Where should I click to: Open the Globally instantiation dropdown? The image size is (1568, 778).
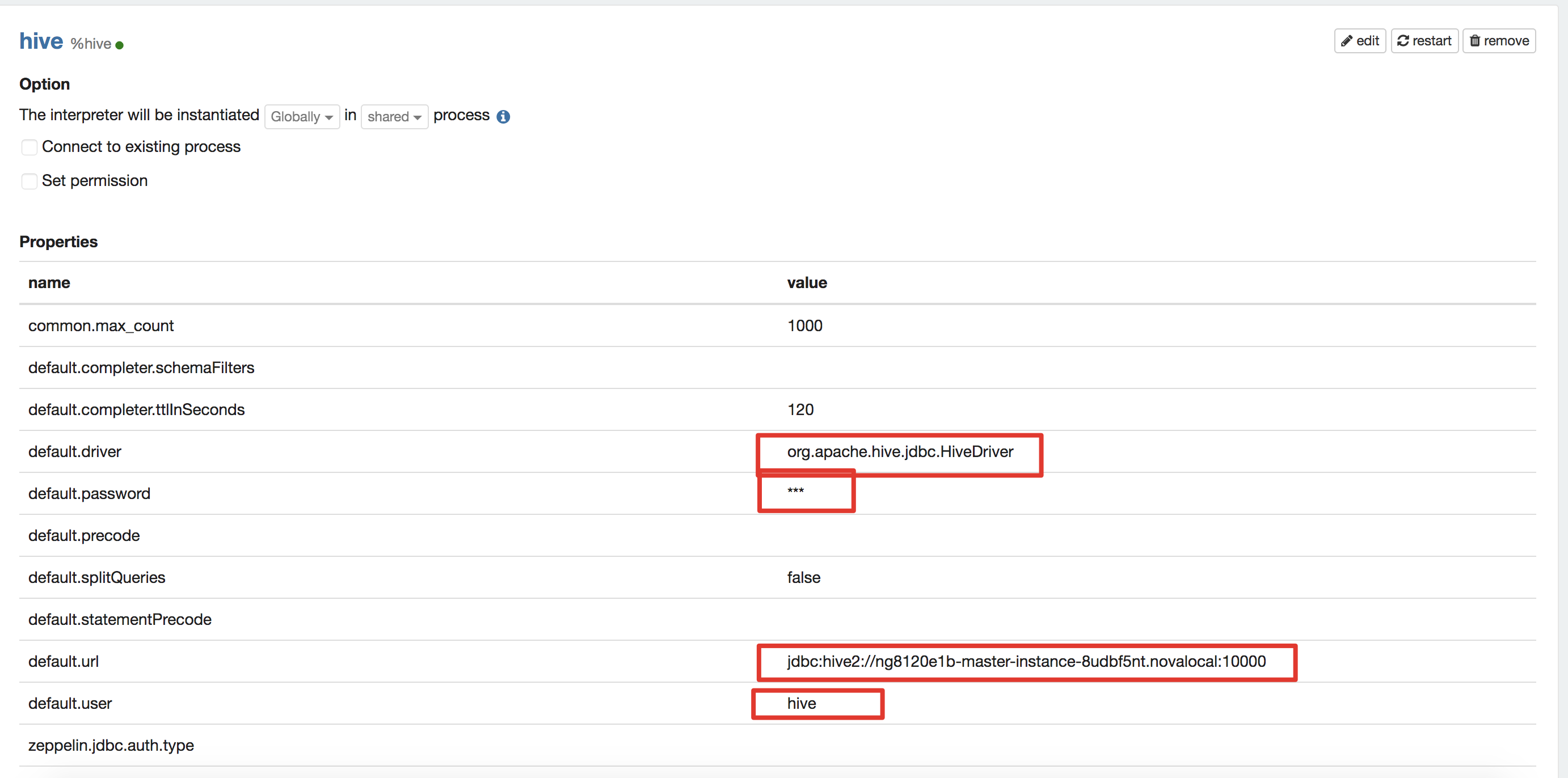click(302, 116)
